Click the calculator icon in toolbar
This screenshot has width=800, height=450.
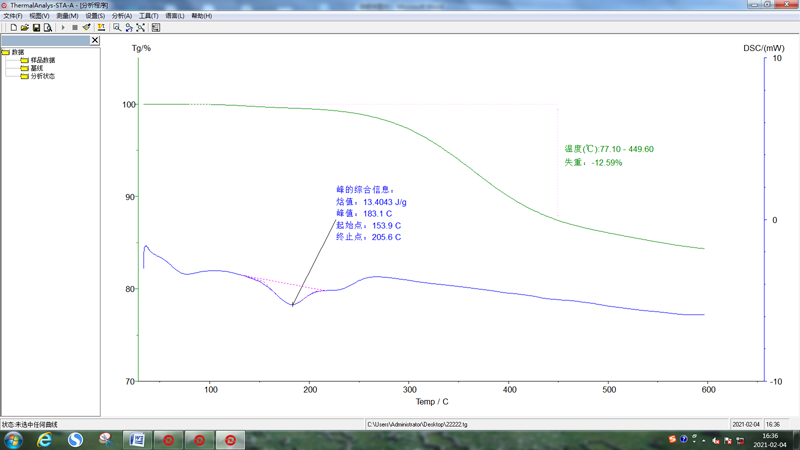(156, 28)
